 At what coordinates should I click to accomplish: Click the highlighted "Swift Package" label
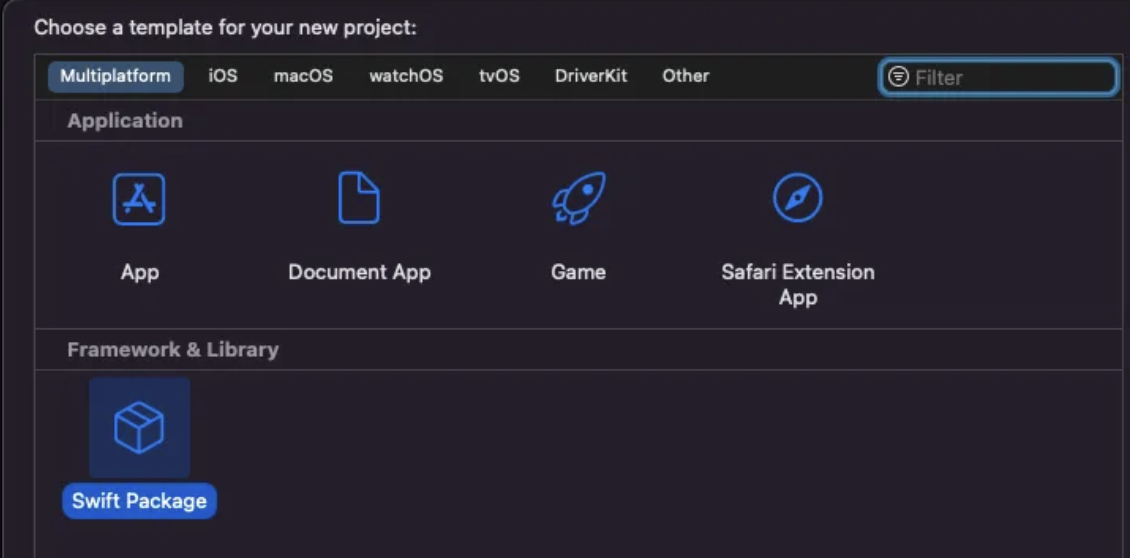(139, 501)
